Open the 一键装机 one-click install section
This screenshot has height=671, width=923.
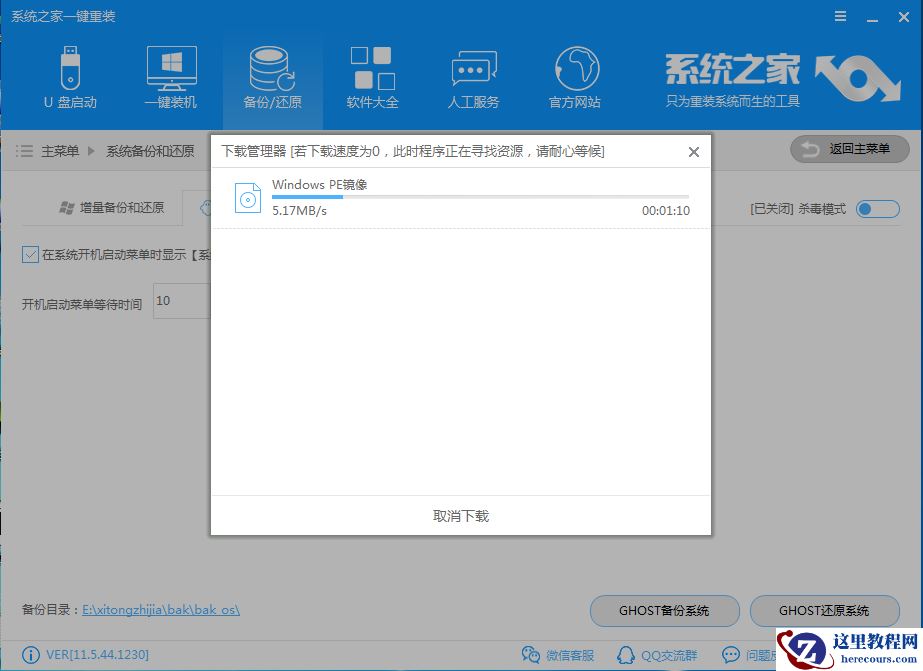[x=170, y=75]
